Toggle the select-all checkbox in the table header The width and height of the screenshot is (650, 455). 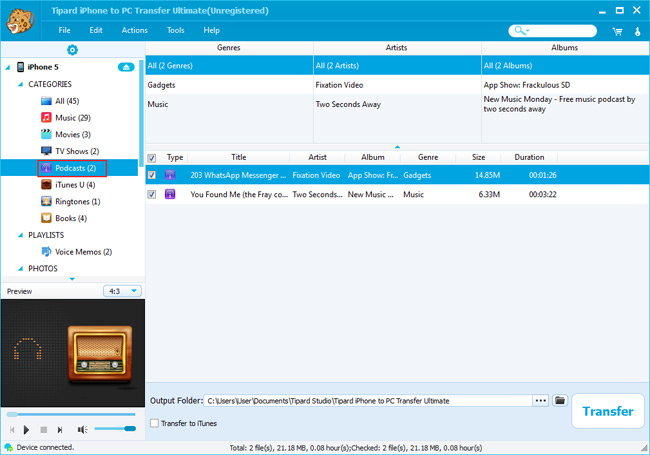click(152, 158)
